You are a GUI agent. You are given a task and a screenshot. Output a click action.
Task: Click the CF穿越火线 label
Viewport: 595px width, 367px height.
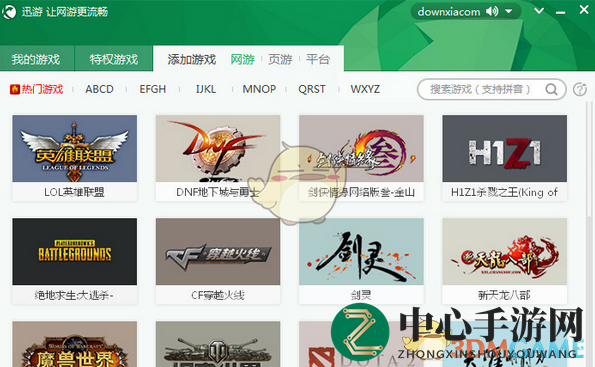[x=218, y=295]
